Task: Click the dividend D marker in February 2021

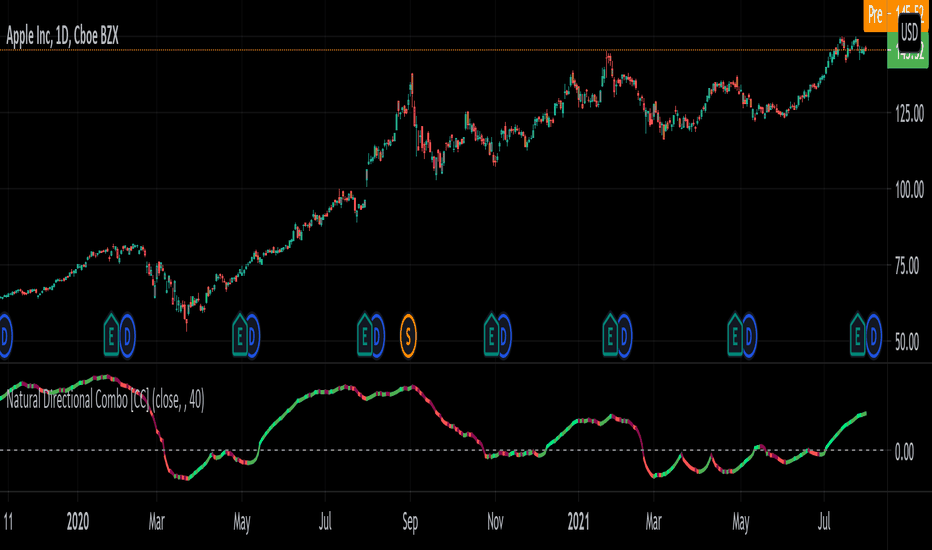Action: coord(624,336)
